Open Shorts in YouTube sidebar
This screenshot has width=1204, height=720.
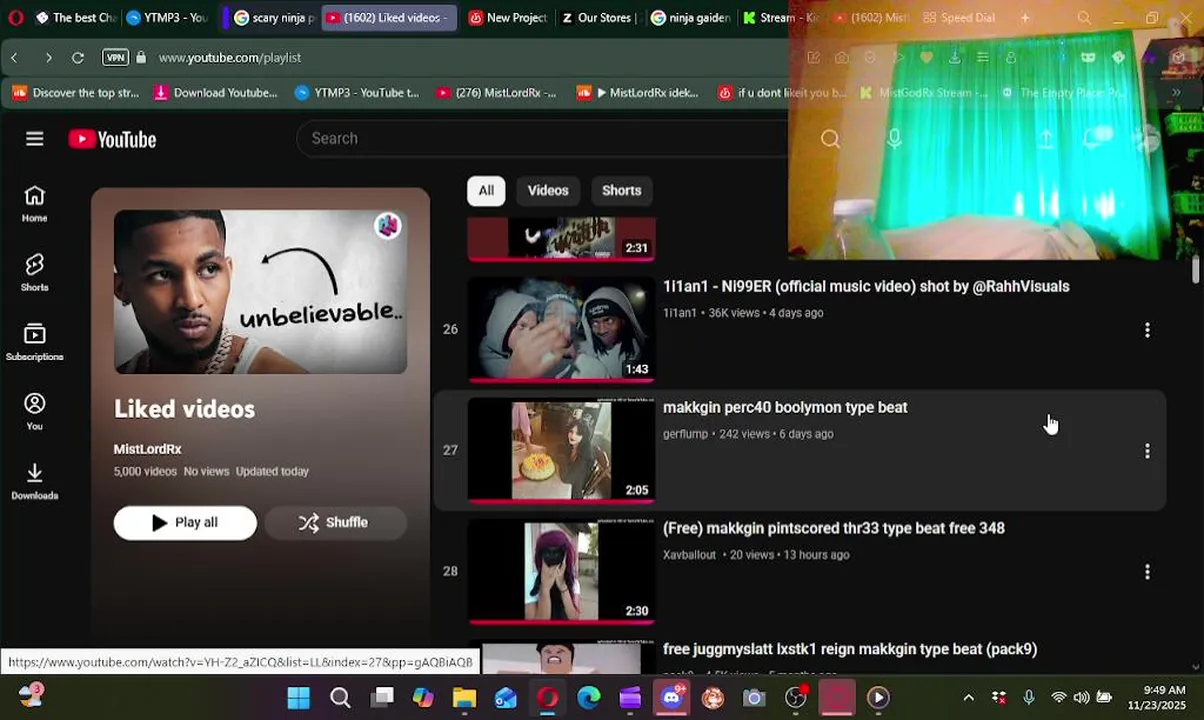[35, 273]
